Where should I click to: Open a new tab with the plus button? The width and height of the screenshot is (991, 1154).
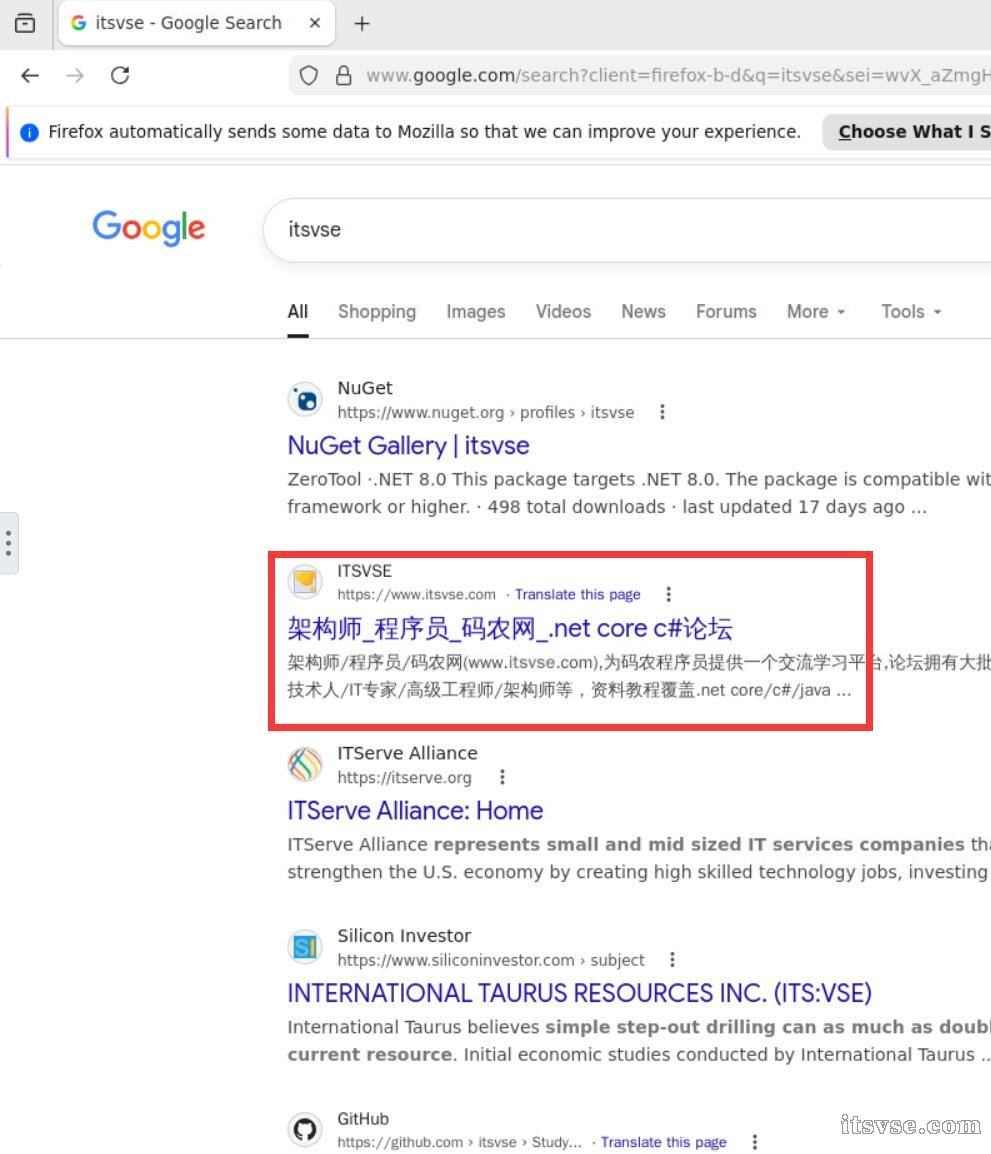(361, 24)
